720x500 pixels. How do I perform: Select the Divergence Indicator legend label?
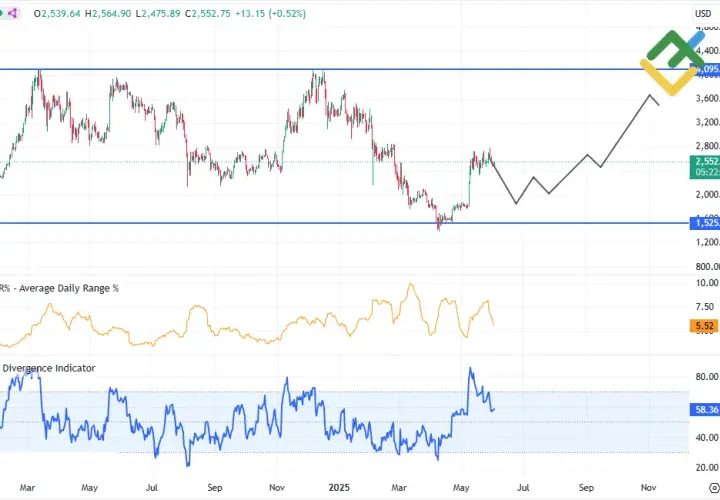tap(48, 368)
